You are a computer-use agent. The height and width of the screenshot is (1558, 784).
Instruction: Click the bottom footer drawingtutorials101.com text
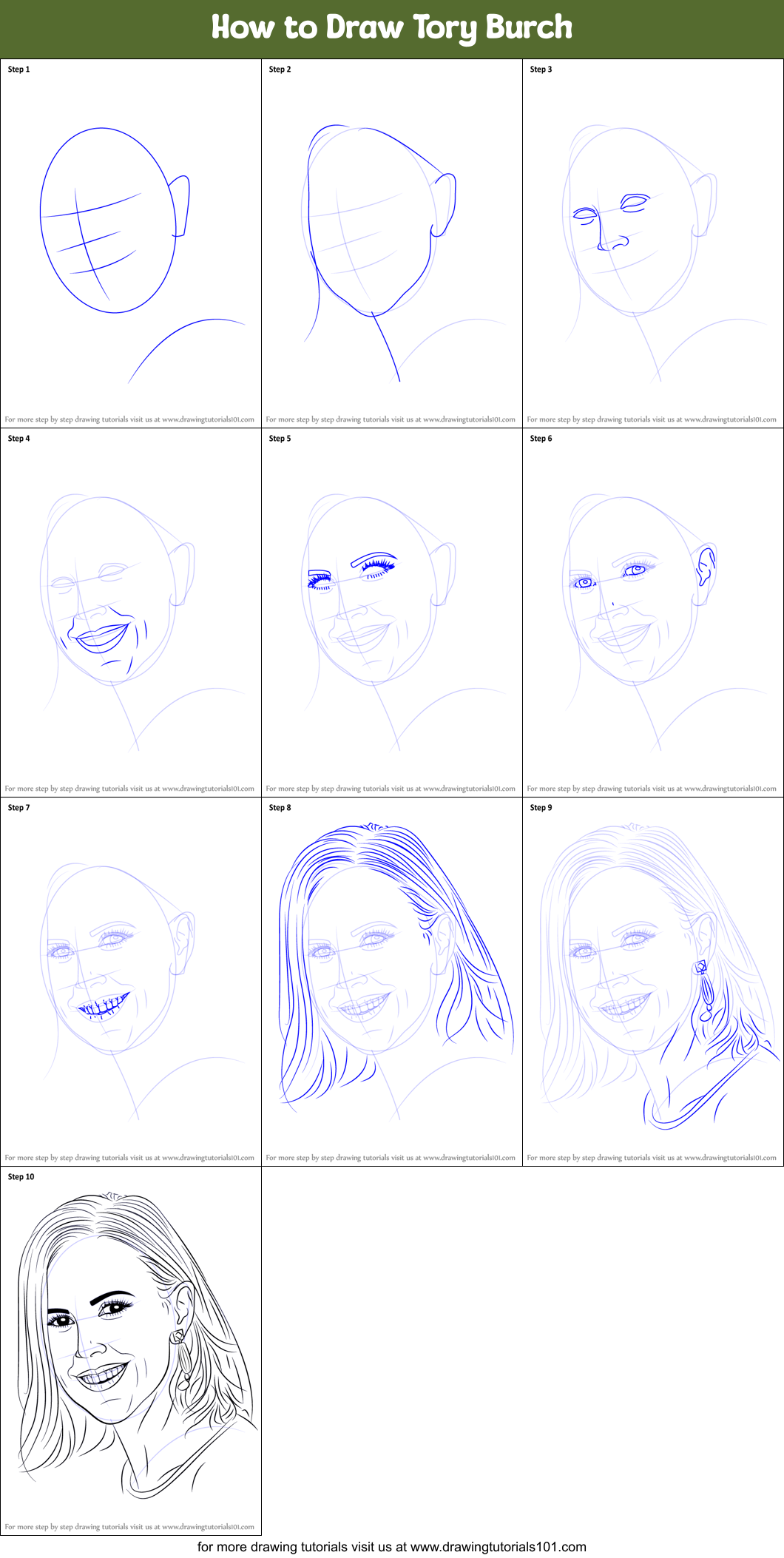[392, 1546]
